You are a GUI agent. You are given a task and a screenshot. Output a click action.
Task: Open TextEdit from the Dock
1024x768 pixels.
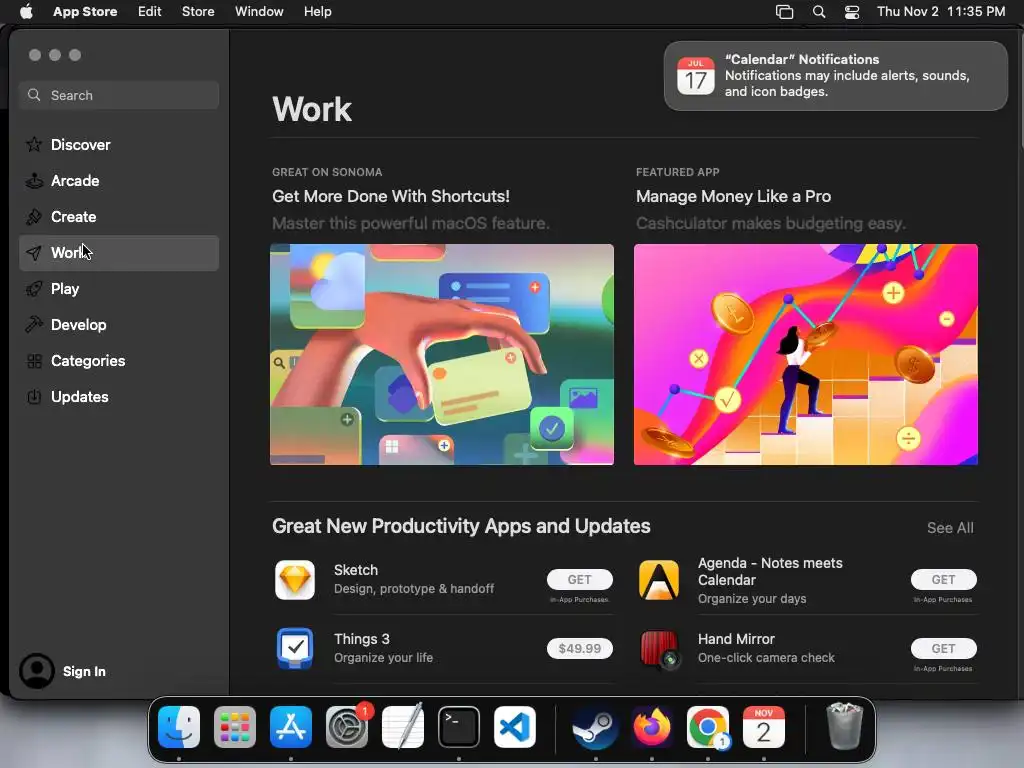click(403, 727)
